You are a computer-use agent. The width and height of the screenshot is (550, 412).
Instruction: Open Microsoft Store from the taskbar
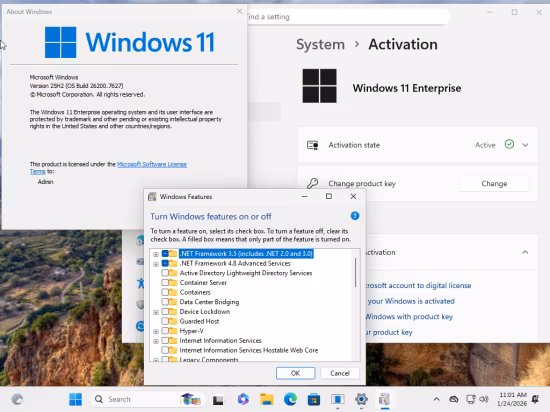pyautogui.click(x=314, y=399)
